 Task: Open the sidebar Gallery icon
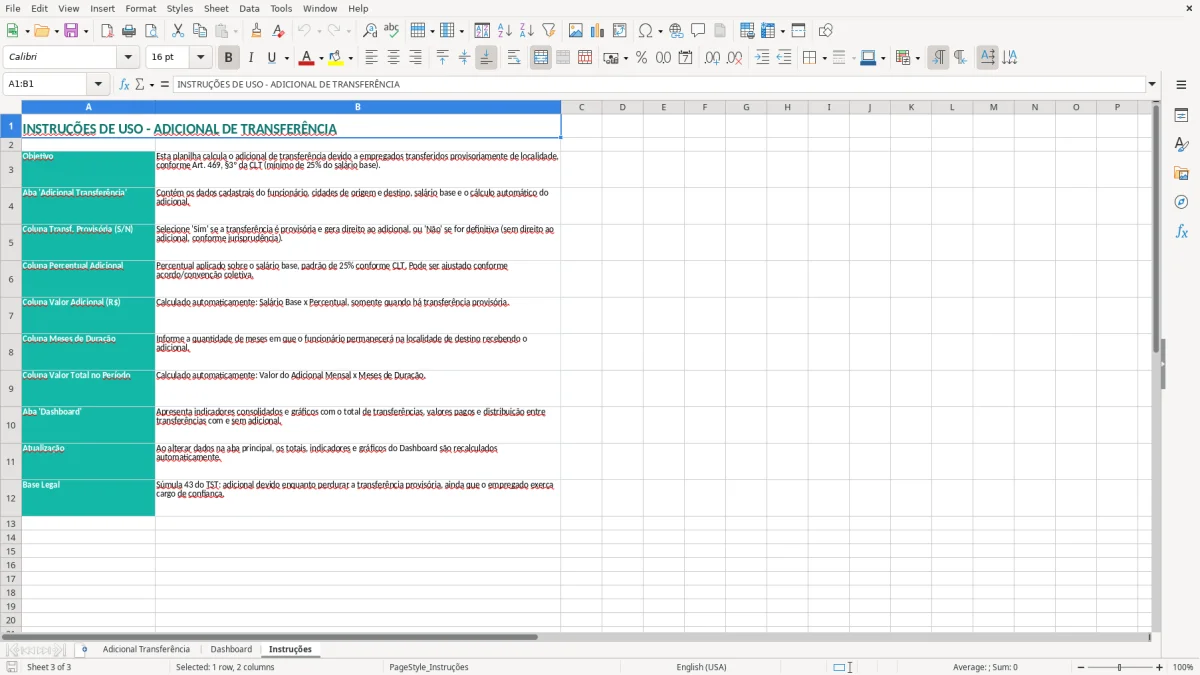[x=1181, y=174]
